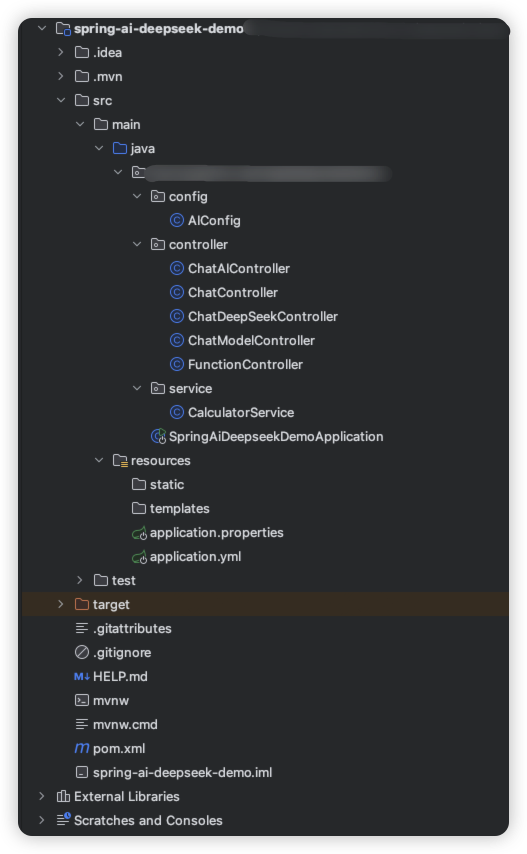Image resolution: width=527 pixels, height=854 pixels.
Task: Open application.properties file
Action: click(x=216, y=533)
